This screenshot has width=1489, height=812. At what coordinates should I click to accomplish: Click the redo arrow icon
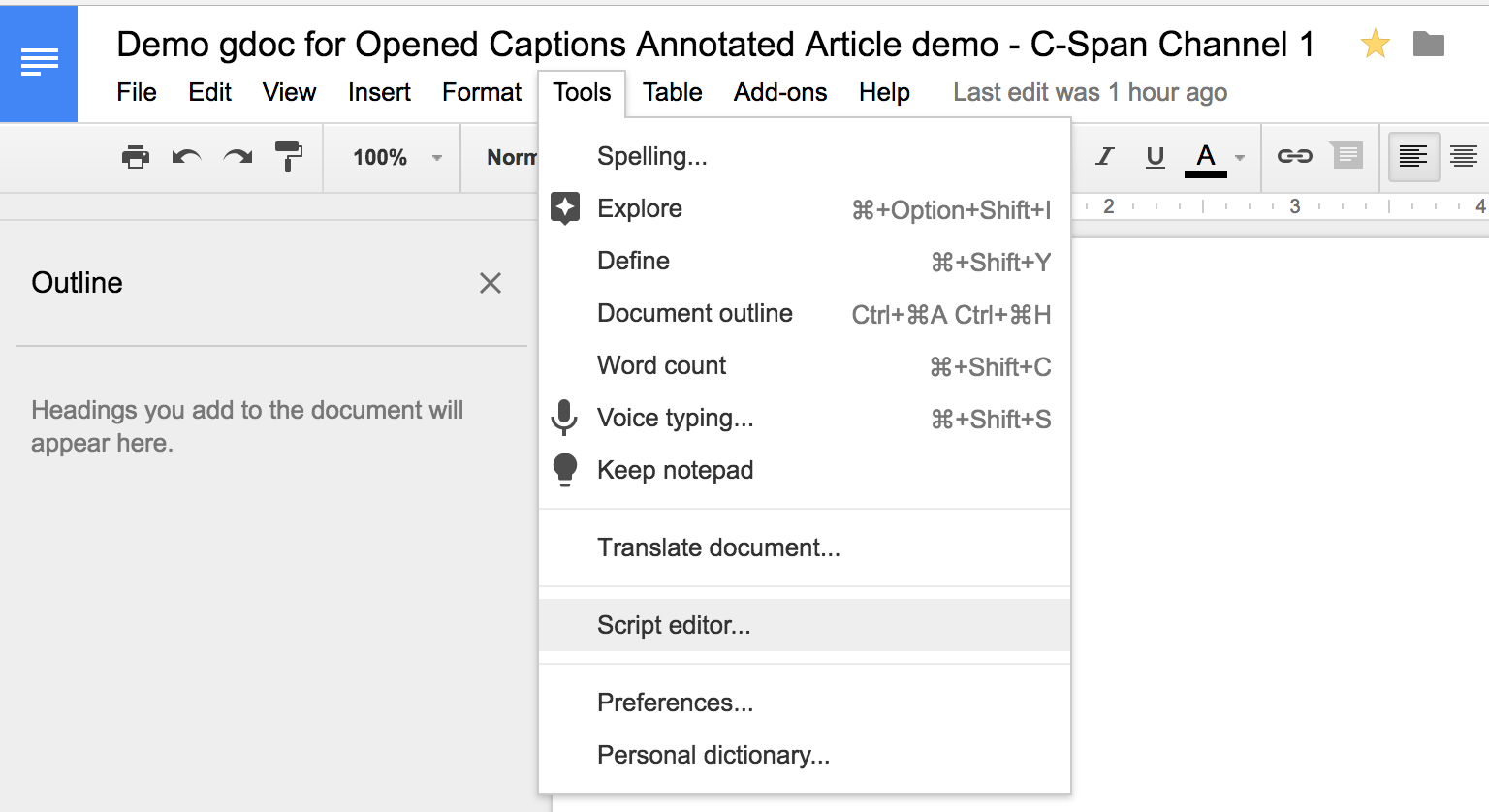tap(238, 157)
